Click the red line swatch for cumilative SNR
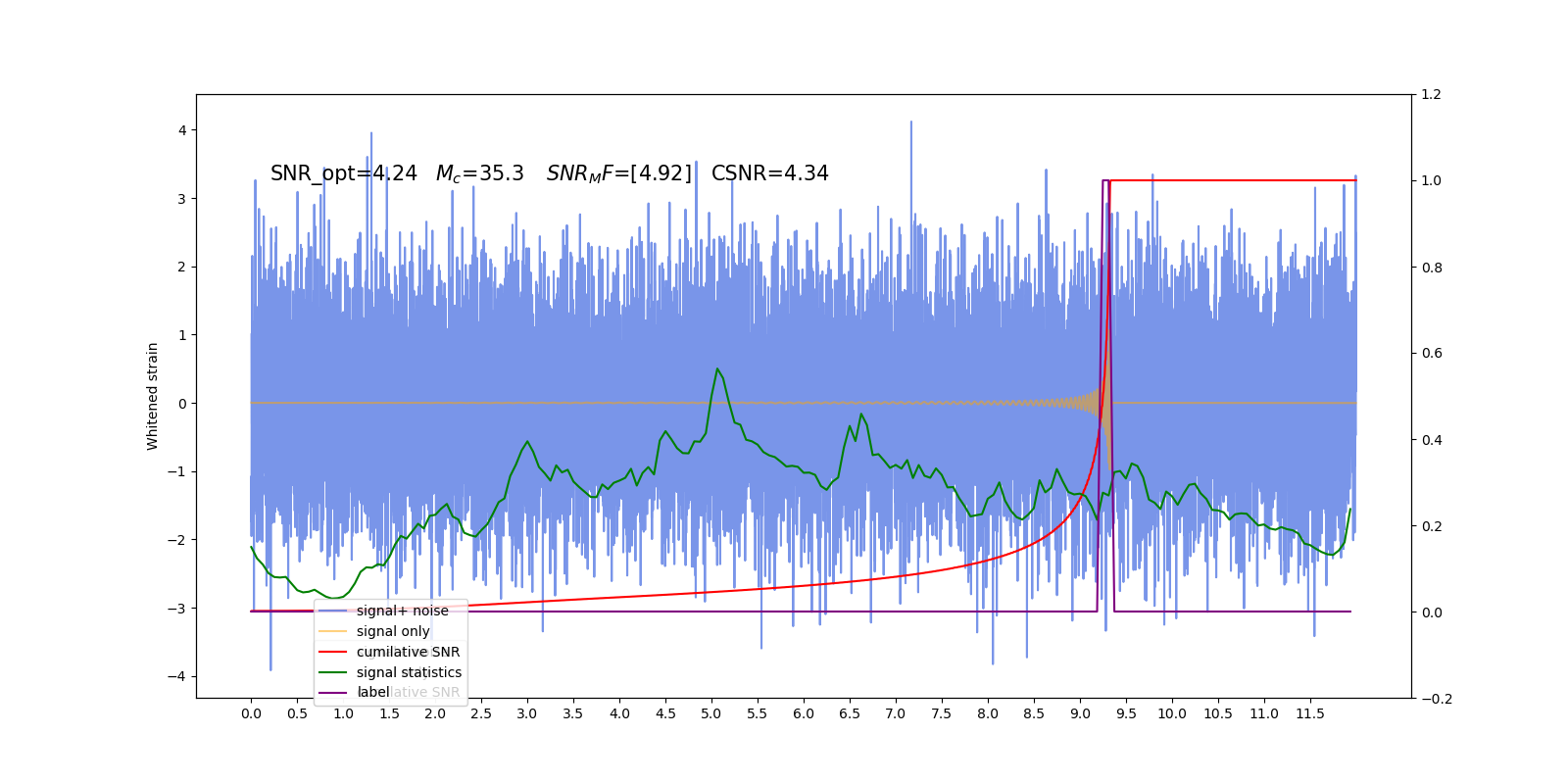This screenshot has width=1568, height=784. click(x=333, y=652)
